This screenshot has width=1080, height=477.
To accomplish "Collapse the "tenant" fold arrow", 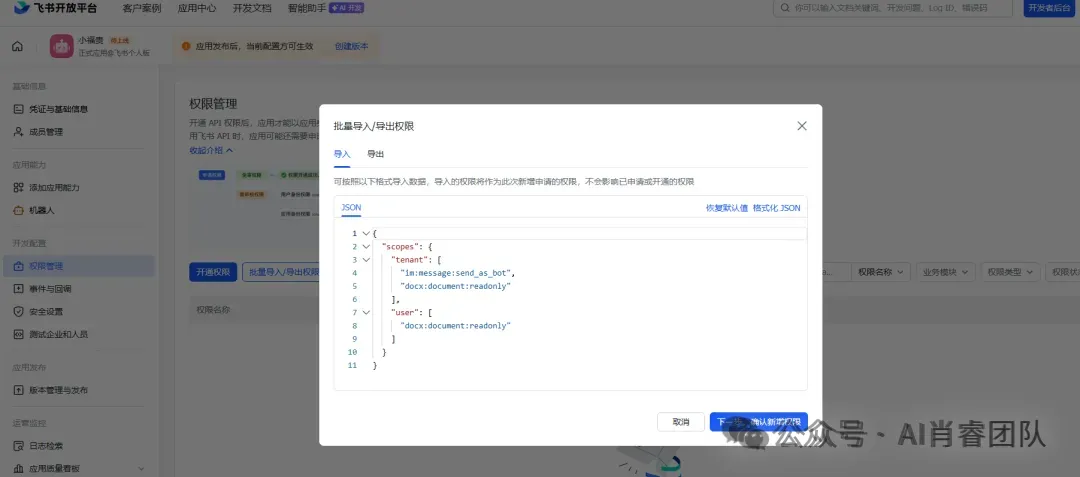I will click(366, 259).
